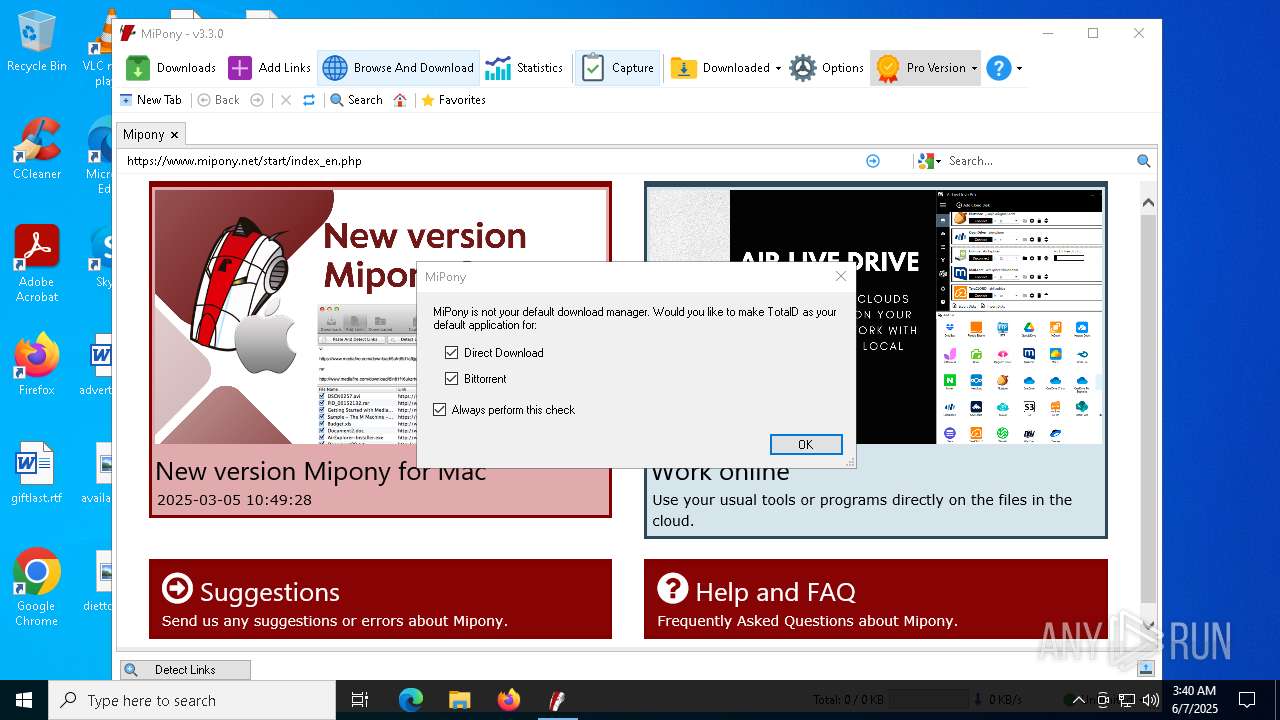Image resolution: width=1280 pixels, height=720 pixels.
Task: Open Firefox from taskbar
Action: click(508, 700)
